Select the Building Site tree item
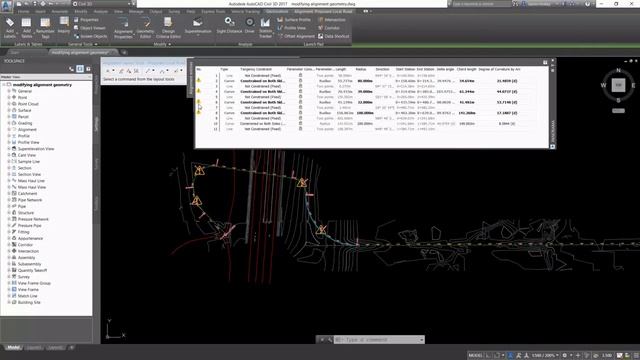This screenshot has height=360, width=640. pyautogui.click(x=29, y=302)
